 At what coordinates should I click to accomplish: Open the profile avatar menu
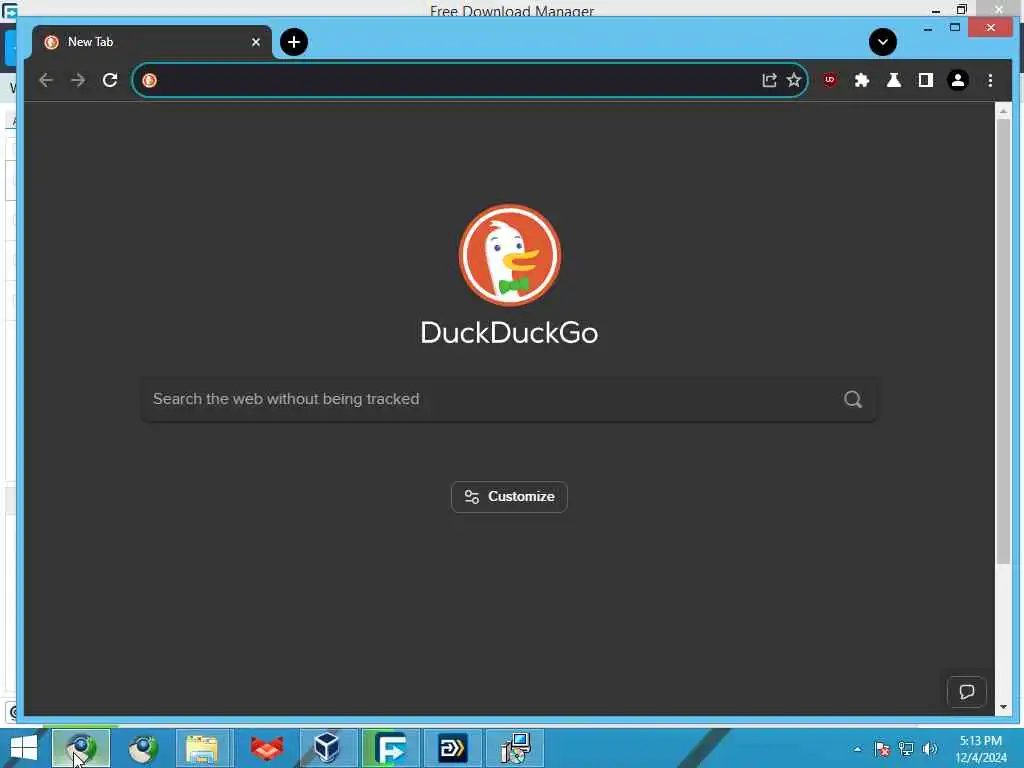[x=957, y=80]
